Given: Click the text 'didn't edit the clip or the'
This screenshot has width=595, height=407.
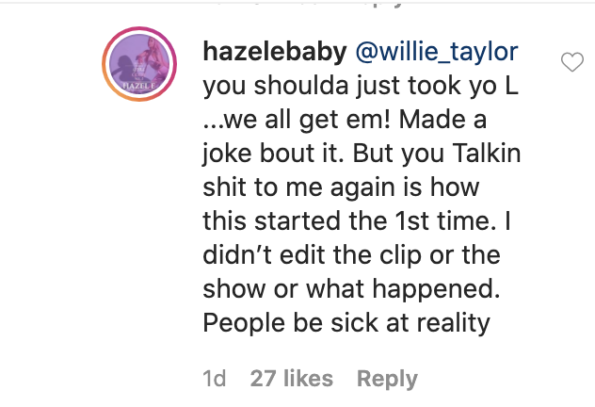Looking at the screenshot, I should tap(351, 255).
